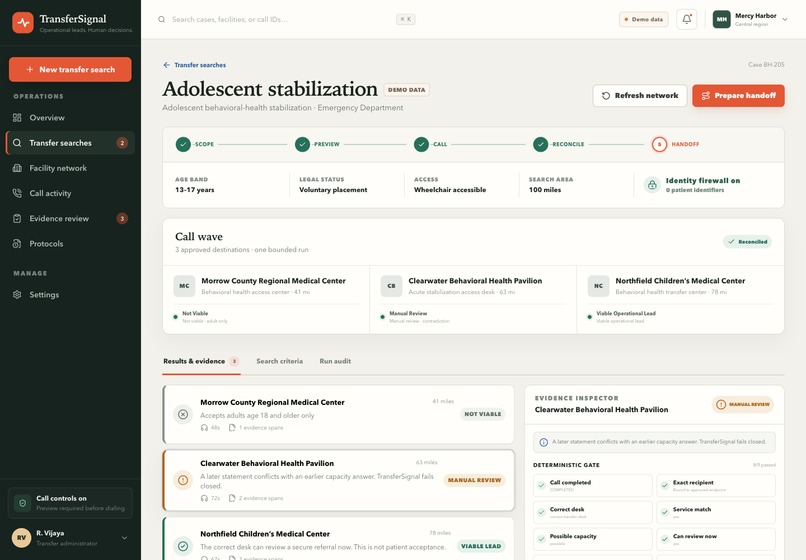Click the Handoff step in progress tracker
Image resolution: width=806 pixels, height=560 pixels.
[675, 144]
